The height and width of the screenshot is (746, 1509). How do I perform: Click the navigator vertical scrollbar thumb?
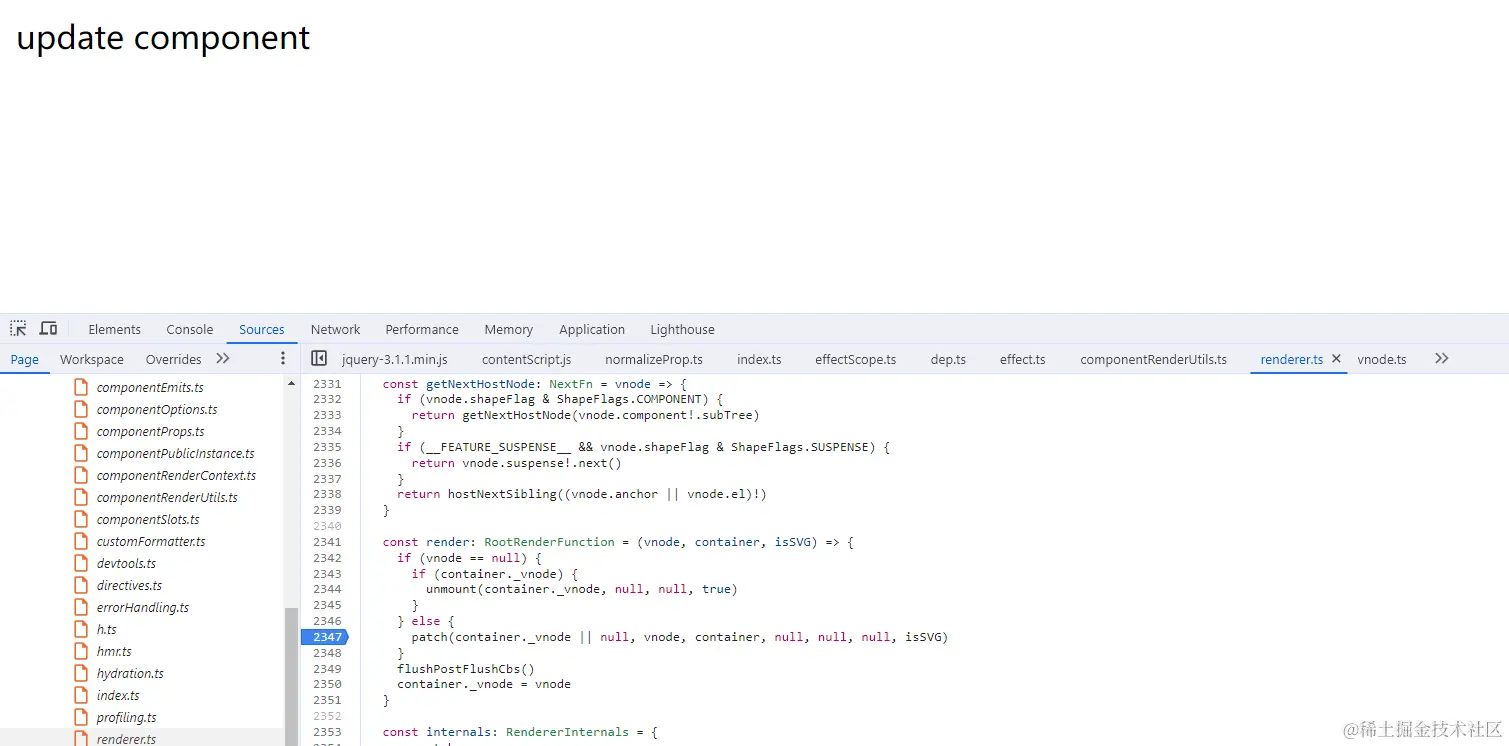tap(292, 676)
